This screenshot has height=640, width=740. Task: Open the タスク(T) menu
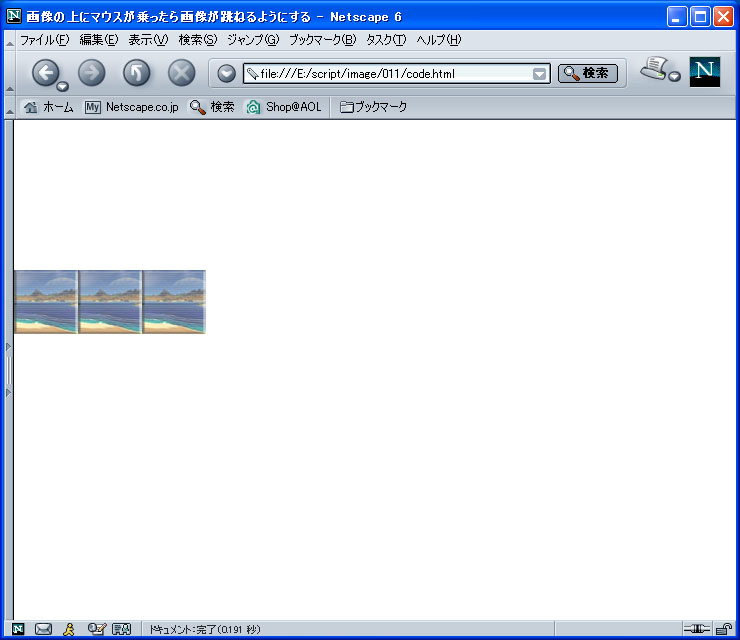[x=386, y=40]
